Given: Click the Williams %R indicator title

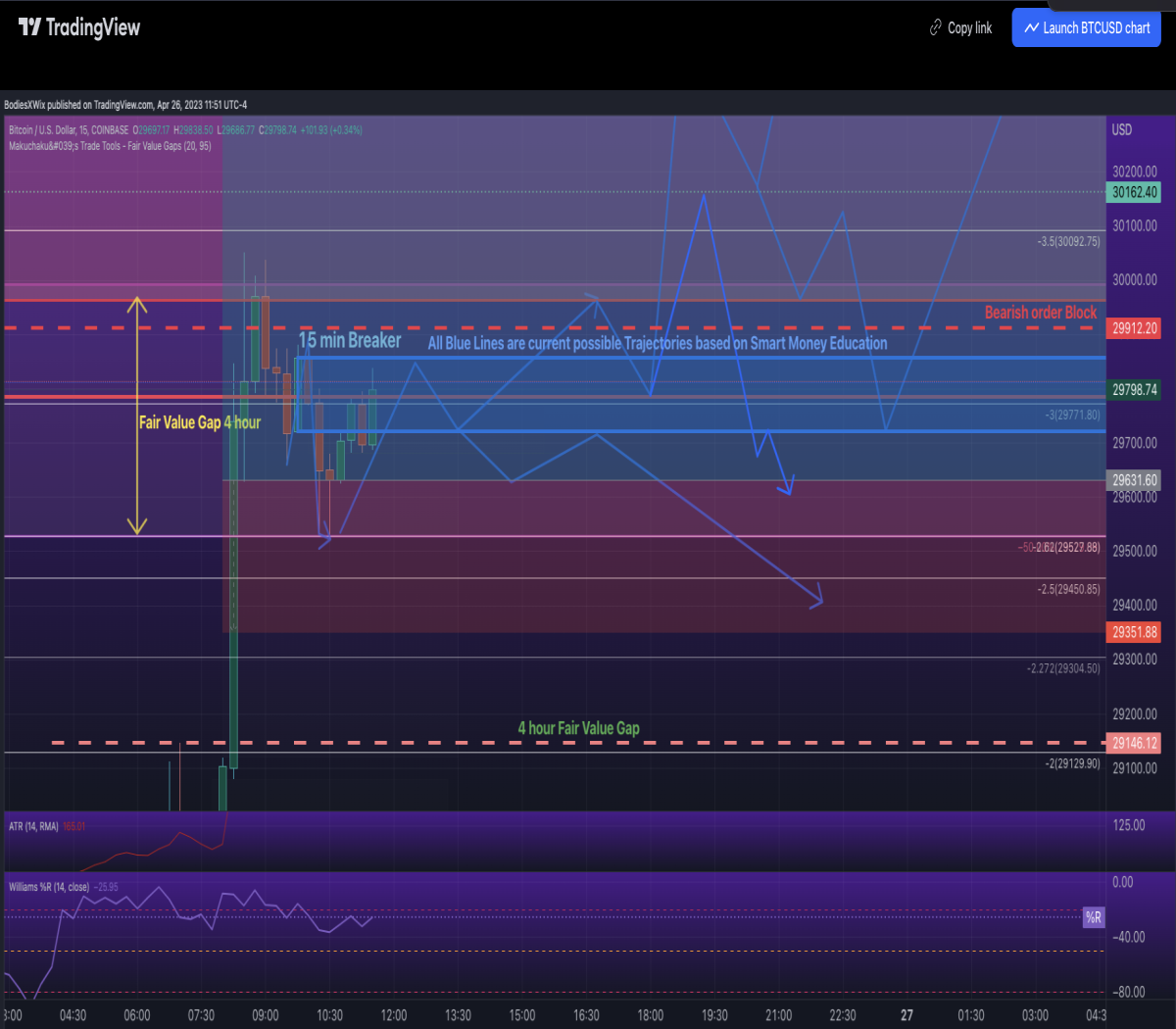Looking at the screenshot, I should pos(49,887).
